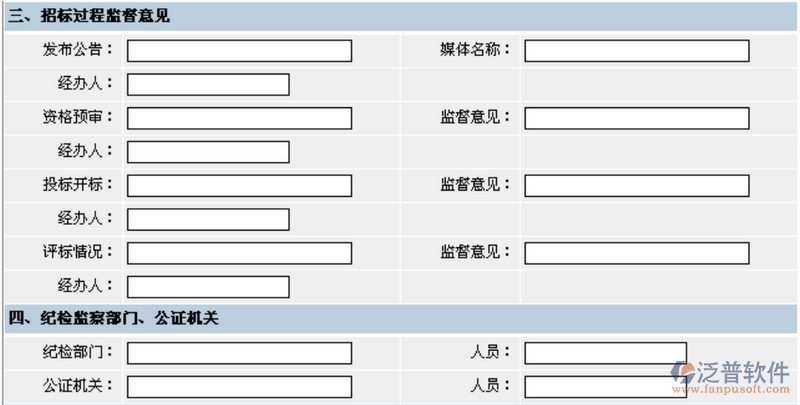Click the 经办人 field below 资格预审
Viewport: 800px width, 405px height.
coord(208,152)
